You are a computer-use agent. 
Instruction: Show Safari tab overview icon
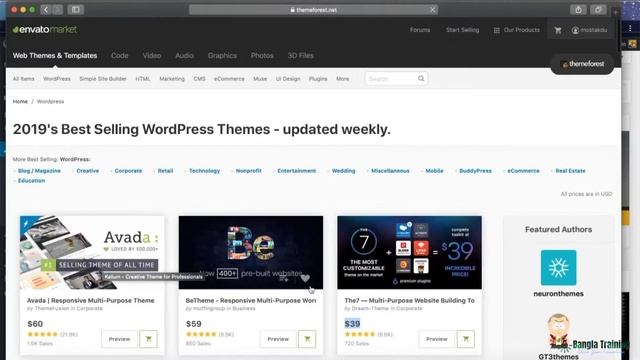[x=598, y=9]
